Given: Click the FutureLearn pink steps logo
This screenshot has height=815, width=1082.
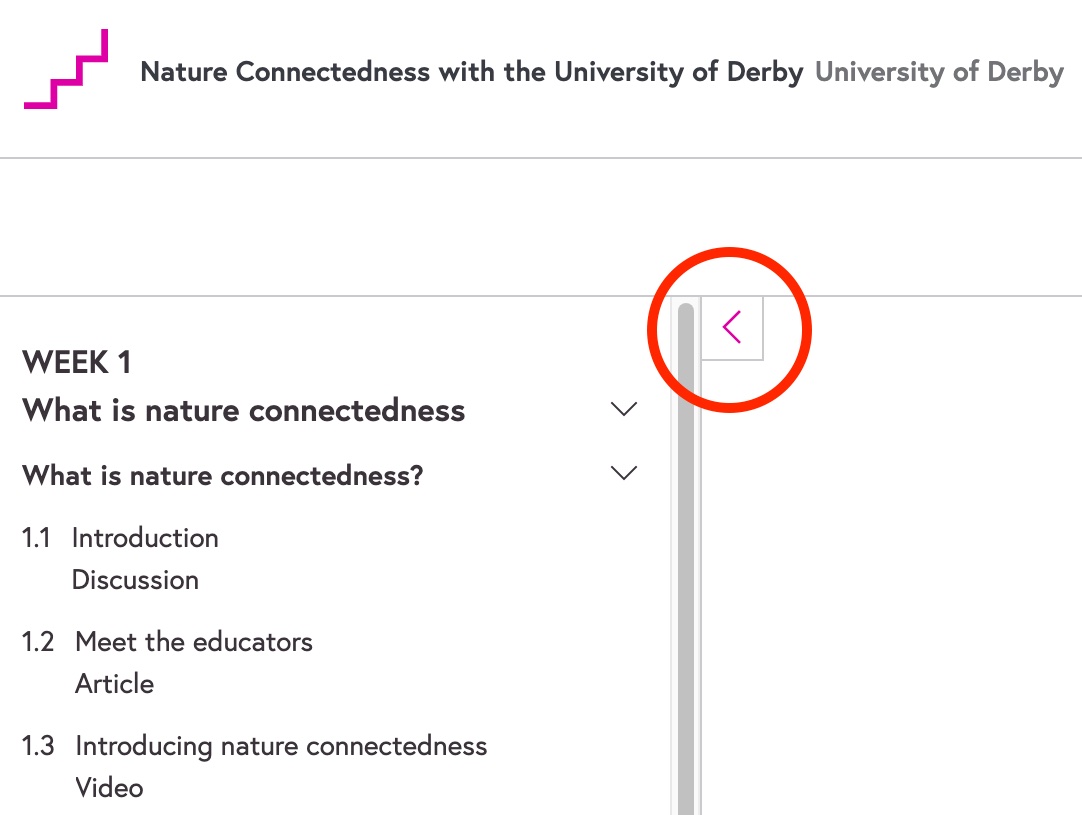Looking at the screenshot, I should (x=66, y=70).
